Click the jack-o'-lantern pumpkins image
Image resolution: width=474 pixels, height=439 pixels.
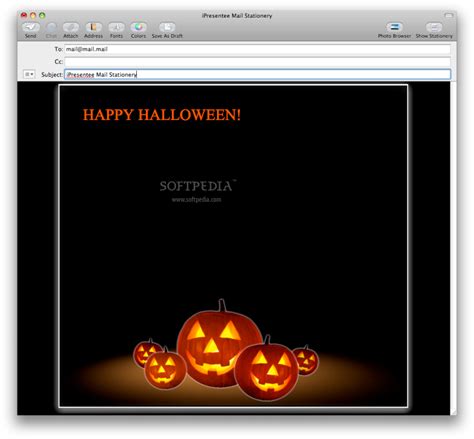point(226,350)
